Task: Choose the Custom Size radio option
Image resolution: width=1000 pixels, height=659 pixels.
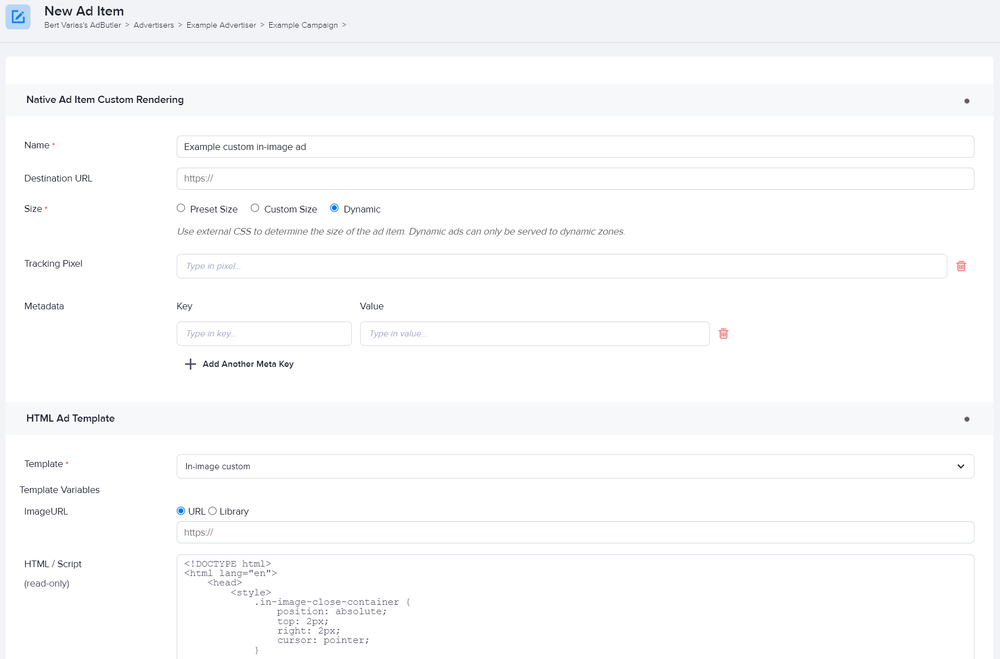Action: [255, 208]
